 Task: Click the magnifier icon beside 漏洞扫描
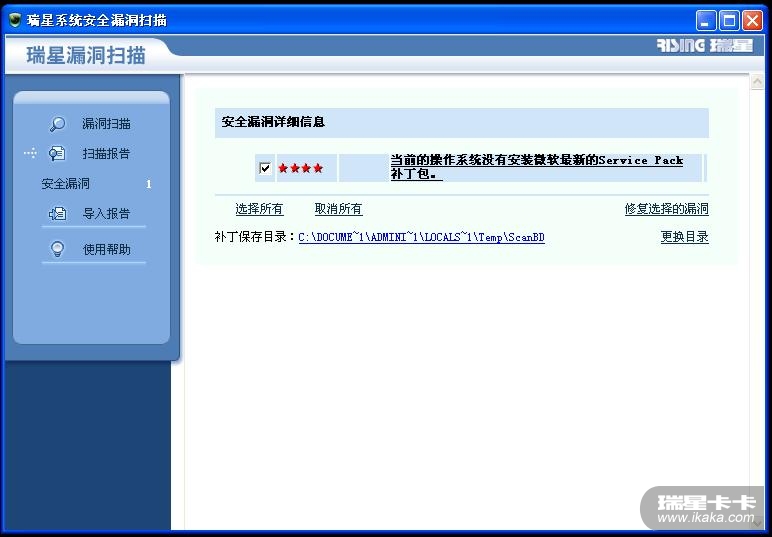click(x=58, y=124)
